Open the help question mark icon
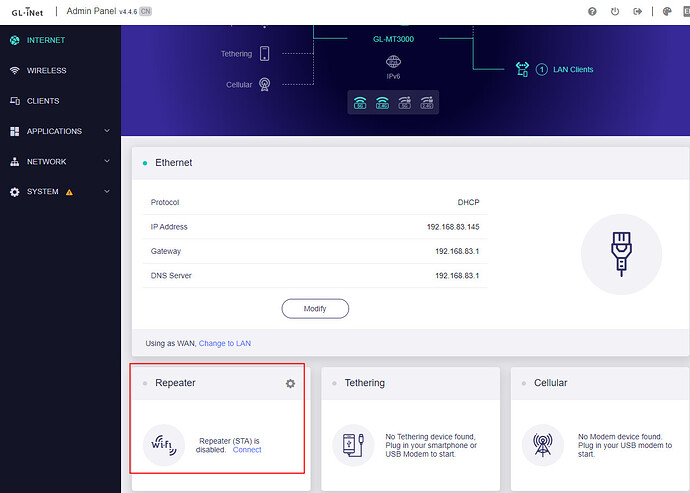Viewport: 690px width, 493px height. (593, 12)
